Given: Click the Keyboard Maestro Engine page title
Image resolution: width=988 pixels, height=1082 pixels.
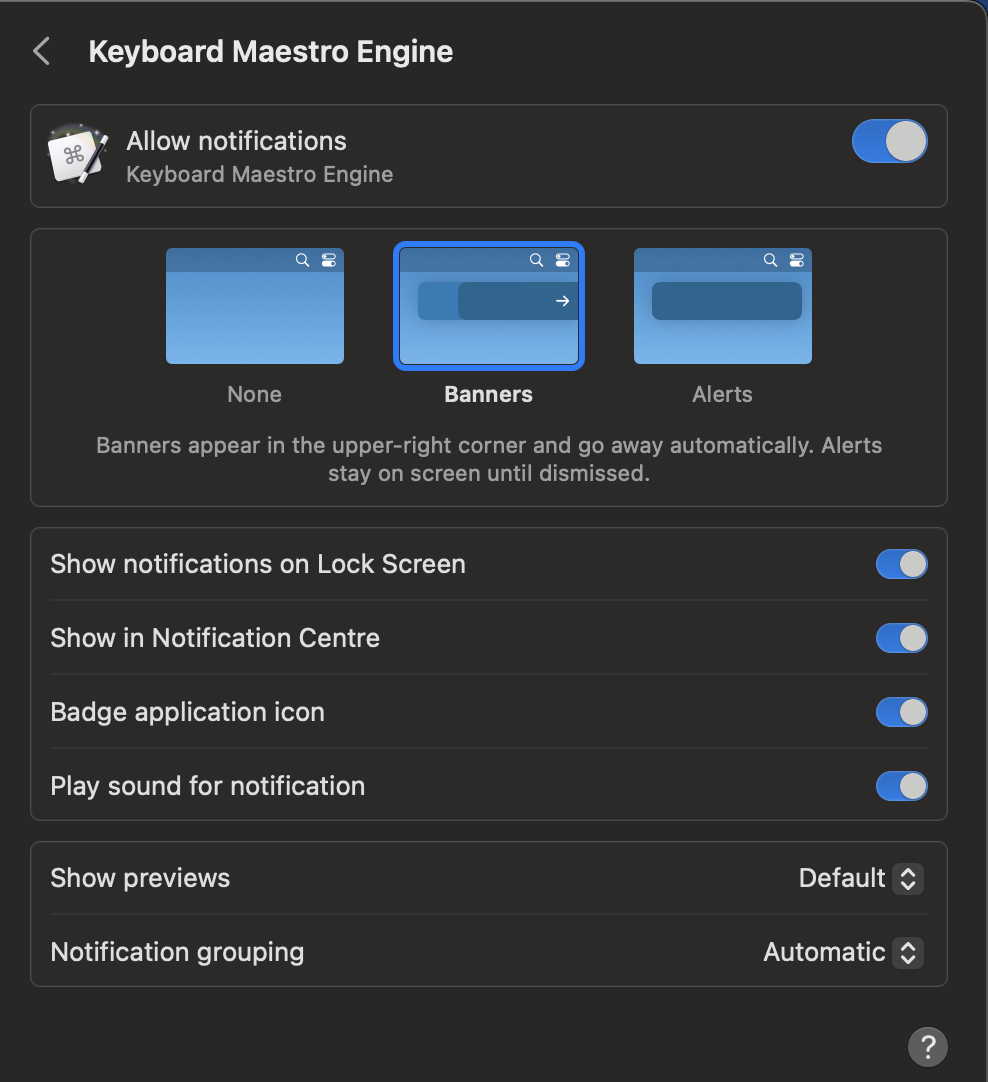Looking at the screenshot, I should click(271, 52).
